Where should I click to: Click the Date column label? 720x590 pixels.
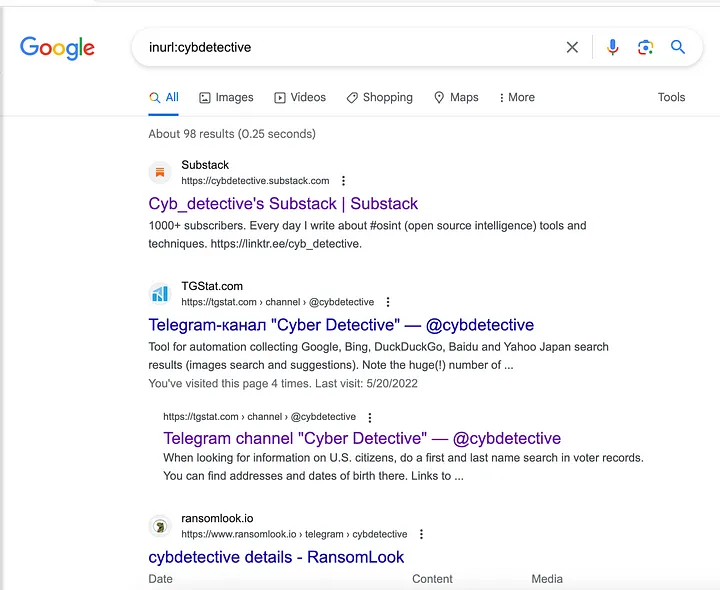point(160,579)
